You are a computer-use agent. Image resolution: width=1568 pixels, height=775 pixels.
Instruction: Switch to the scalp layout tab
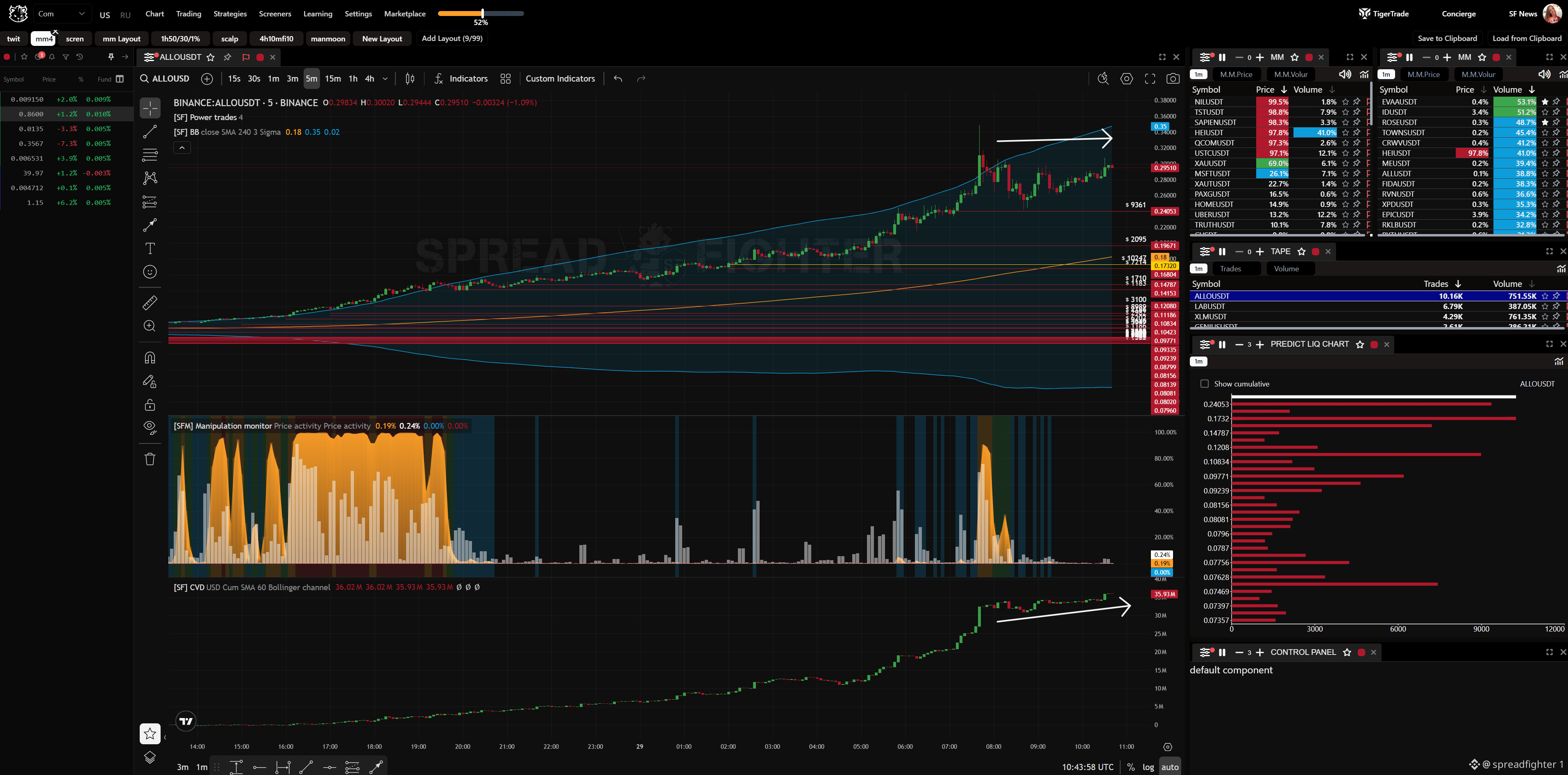pyautogui.click(x=229, y=39)
